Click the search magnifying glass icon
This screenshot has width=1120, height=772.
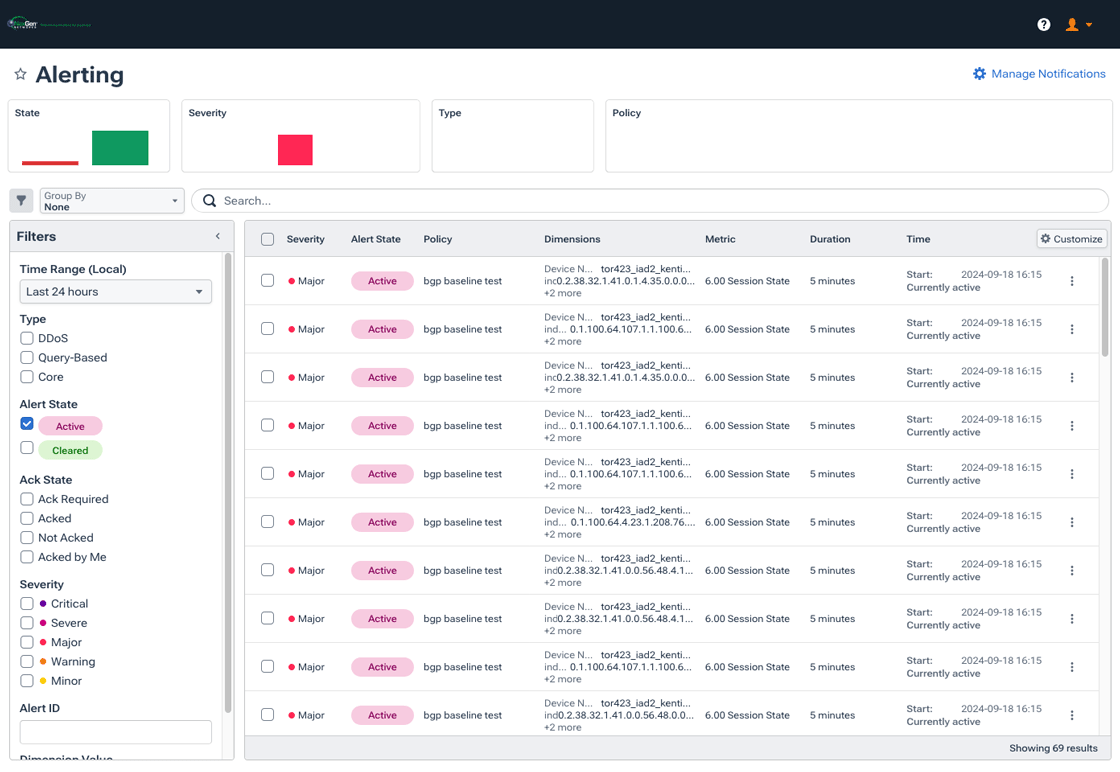209,200
